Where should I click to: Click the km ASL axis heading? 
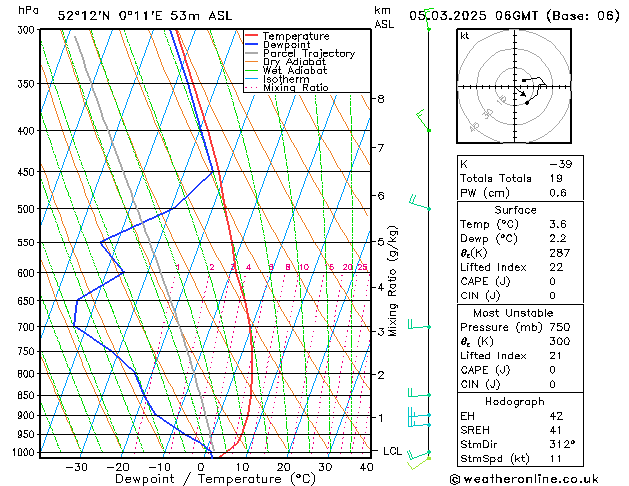(x=384, y=17)
